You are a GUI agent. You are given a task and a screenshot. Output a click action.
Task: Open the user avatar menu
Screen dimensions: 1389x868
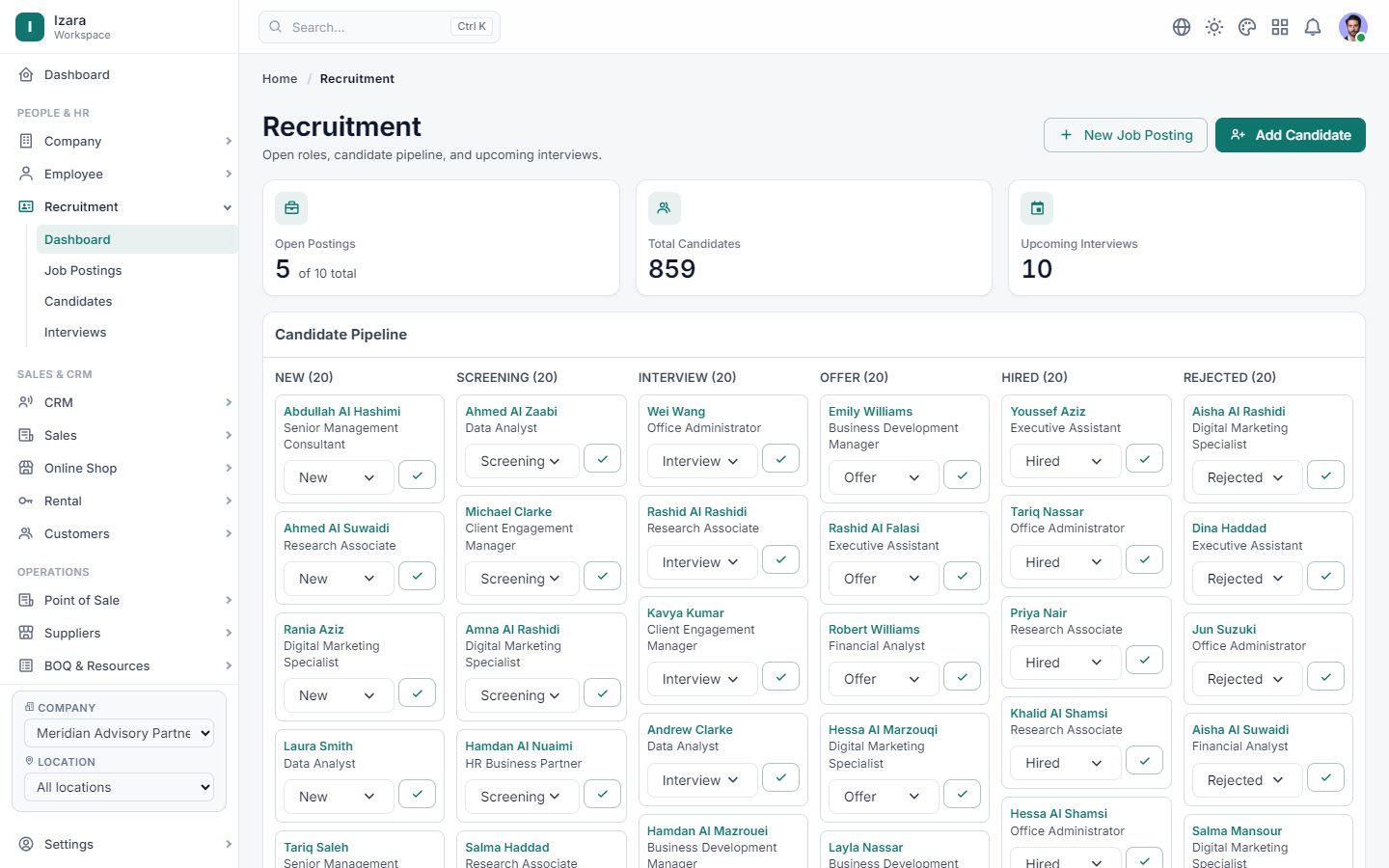click(x=1353, y=27)
